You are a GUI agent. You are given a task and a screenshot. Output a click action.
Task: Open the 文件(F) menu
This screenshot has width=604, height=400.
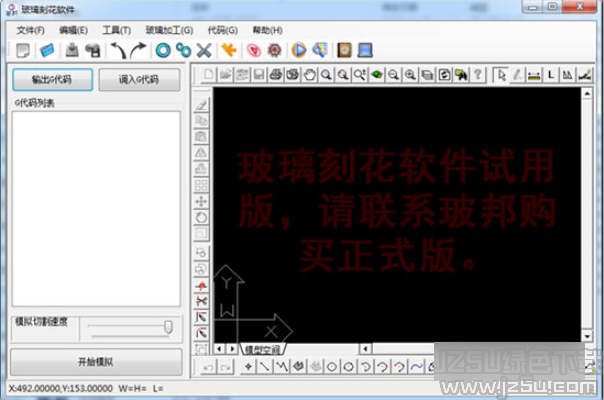[30, 30]
